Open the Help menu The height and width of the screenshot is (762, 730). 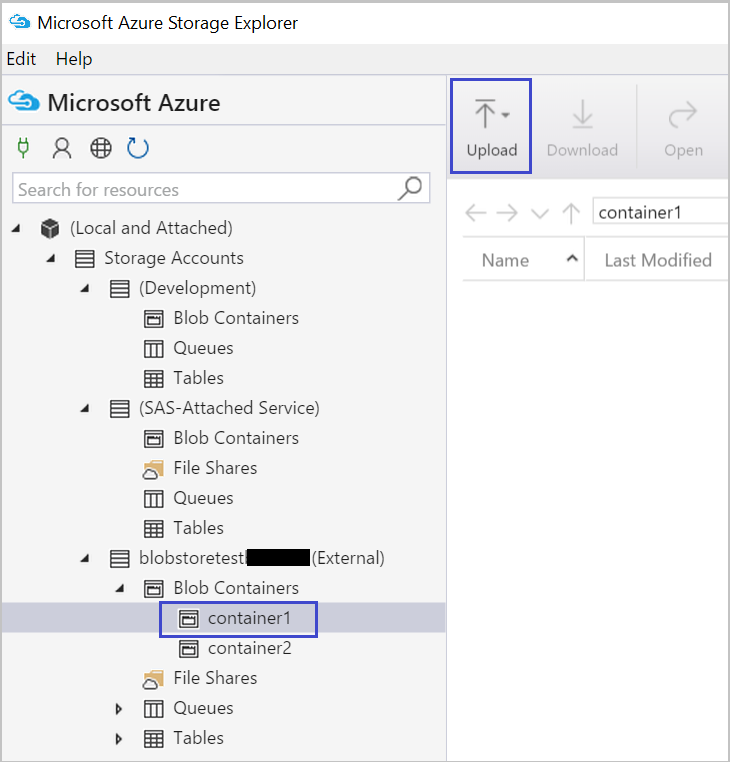pos(74,59)
